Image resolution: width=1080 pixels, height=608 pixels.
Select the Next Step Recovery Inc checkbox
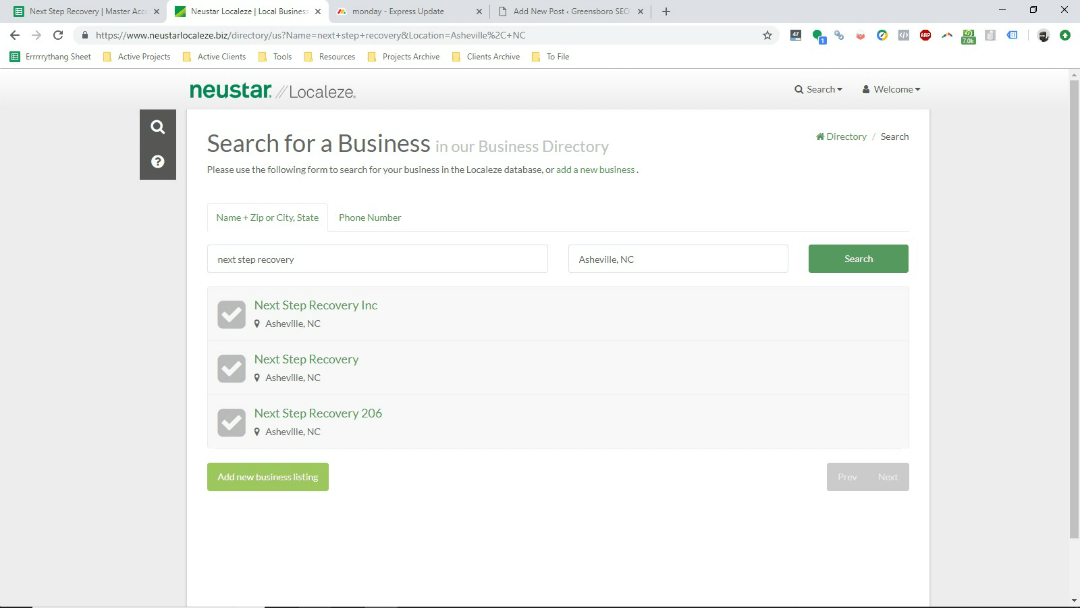pos(231,314)
